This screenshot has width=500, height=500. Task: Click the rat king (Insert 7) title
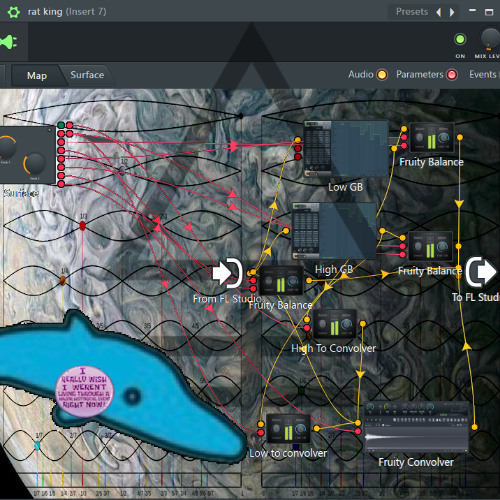tap(67, 12)
